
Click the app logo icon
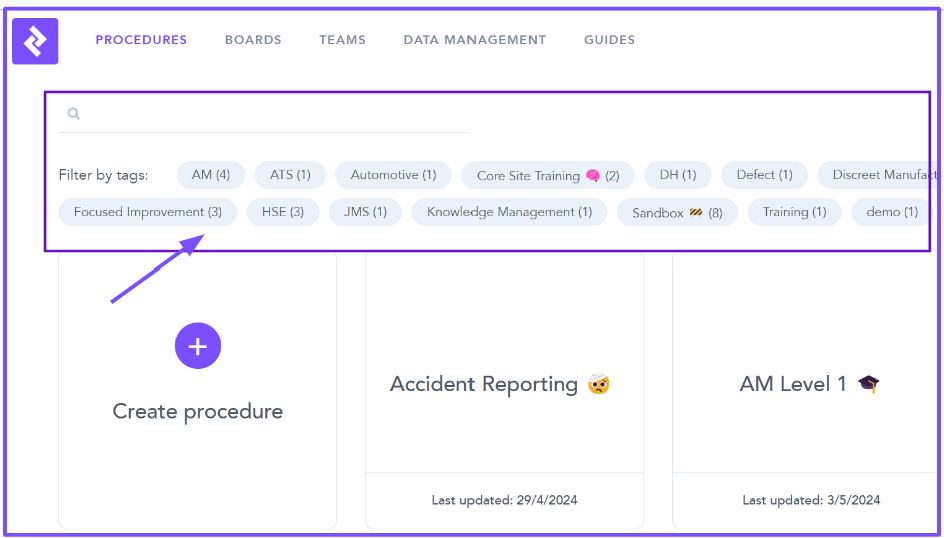pyautogui.click(x=35, y=41)
